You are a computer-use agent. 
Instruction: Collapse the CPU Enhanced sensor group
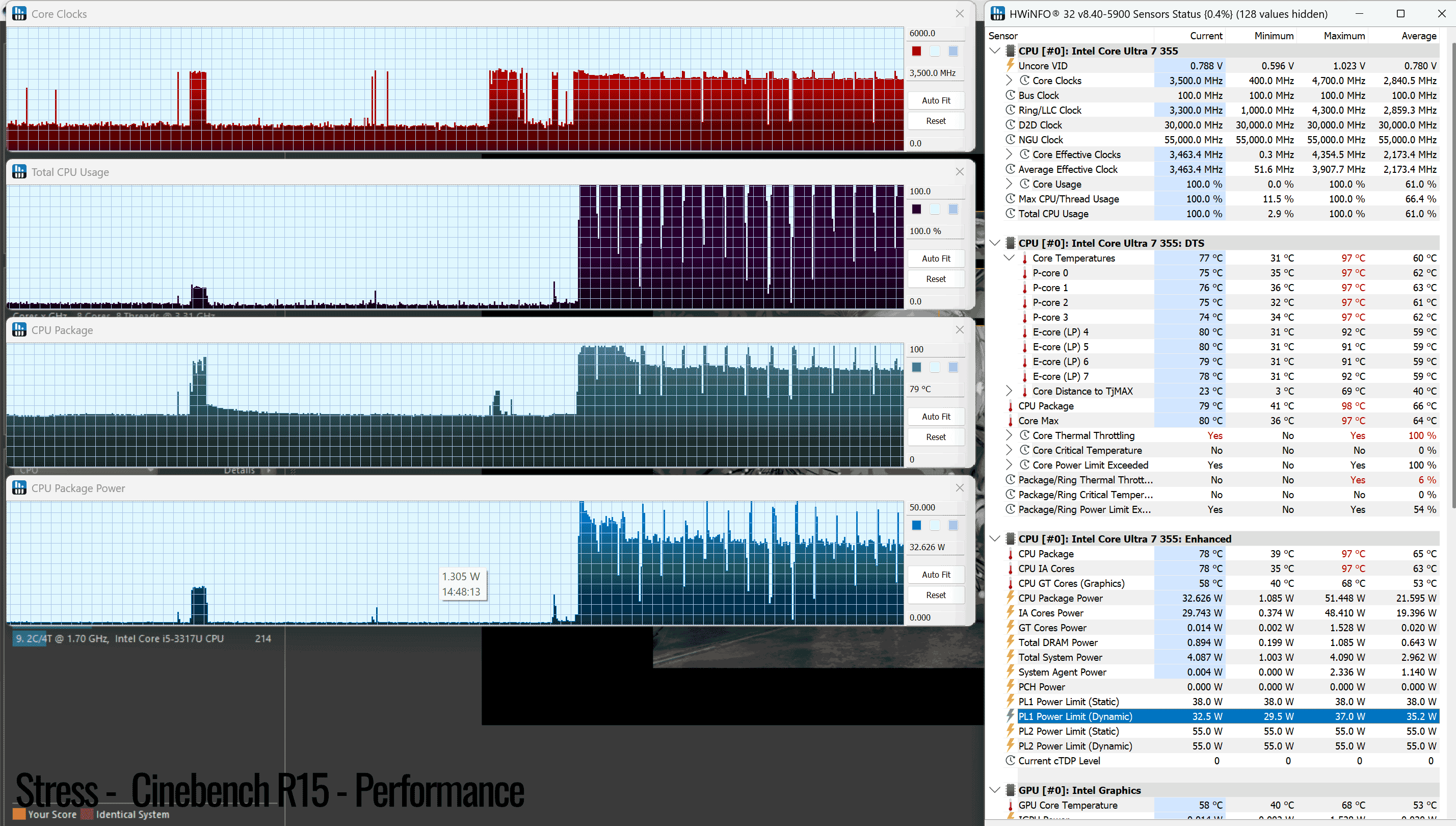[995, 538]
